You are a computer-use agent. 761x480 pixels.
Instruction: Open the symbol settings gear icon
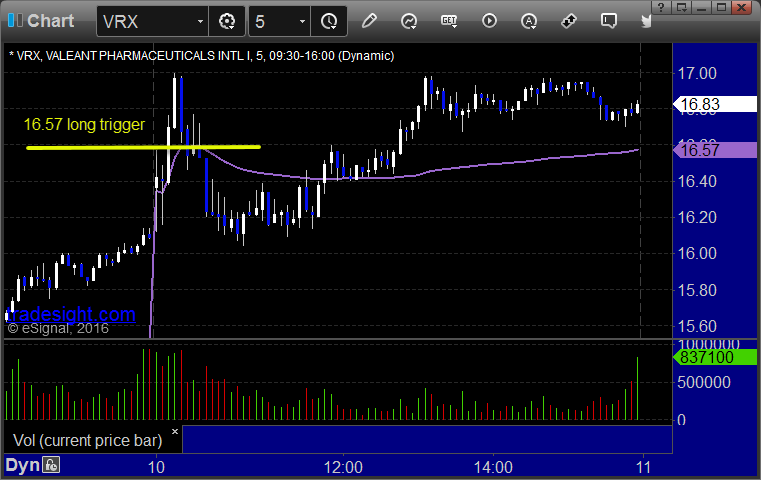227,21
